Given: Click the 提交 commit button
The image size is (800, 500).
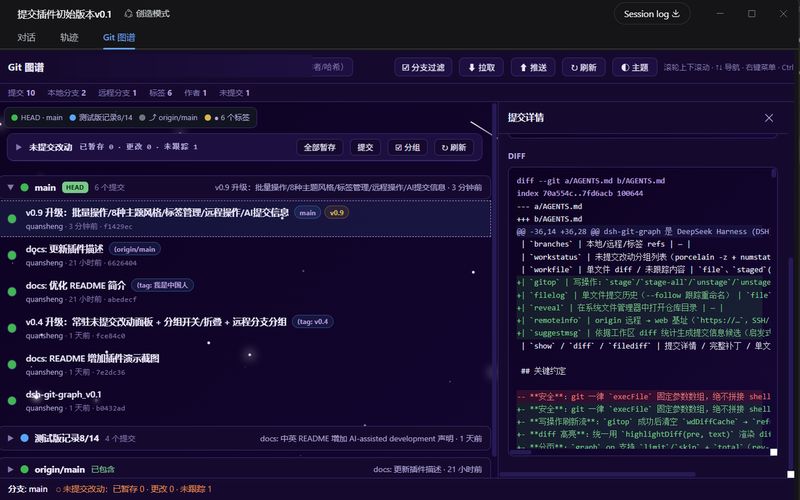Looking at the screenshot, I should (x=365, y=147).
